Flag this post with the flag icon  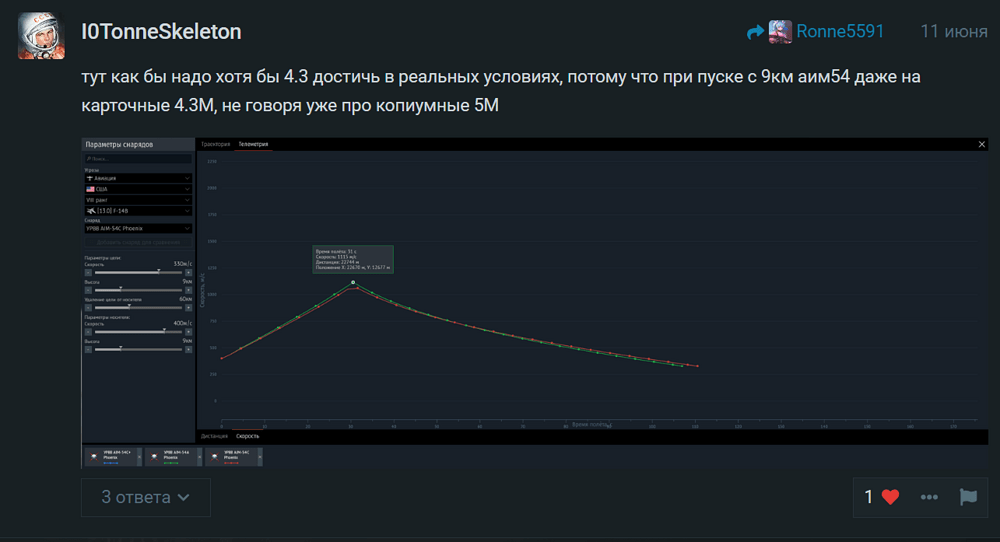click(x=968, y=497)
